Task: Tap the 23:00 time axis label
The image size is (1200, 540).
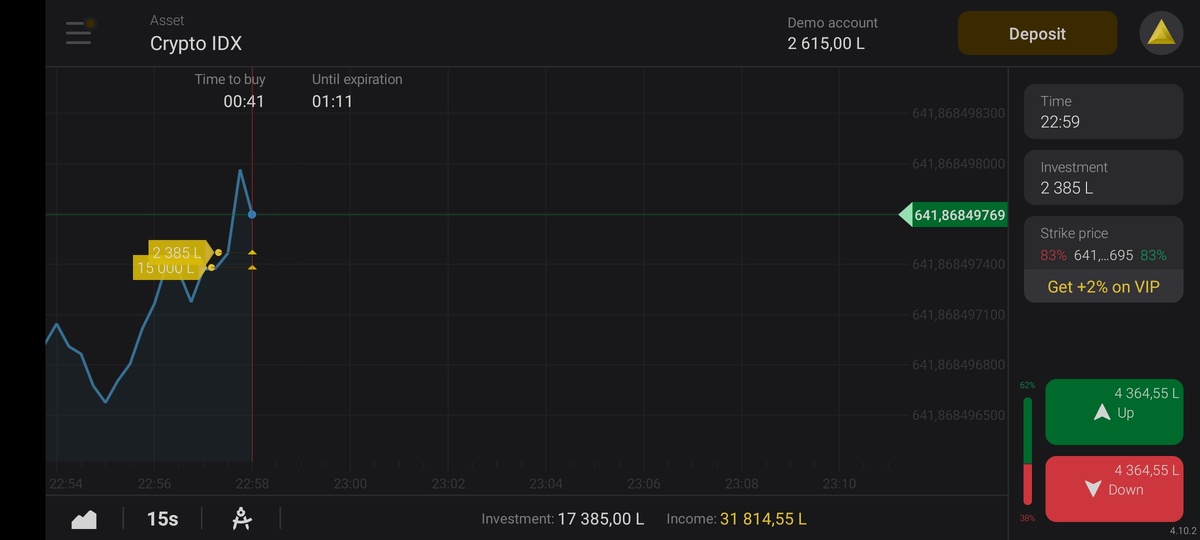Action: [x=350, y=484]
